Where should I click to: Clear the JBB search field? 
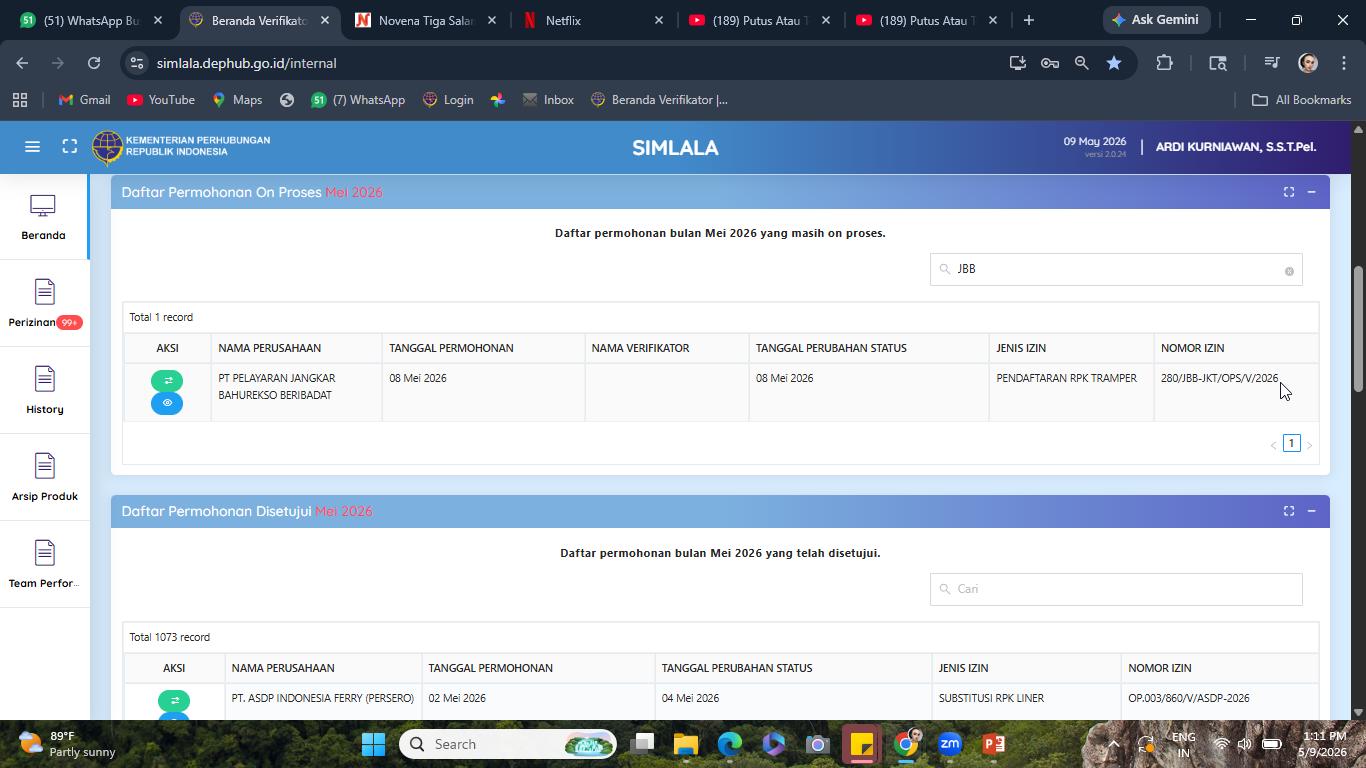[1289, 271]
